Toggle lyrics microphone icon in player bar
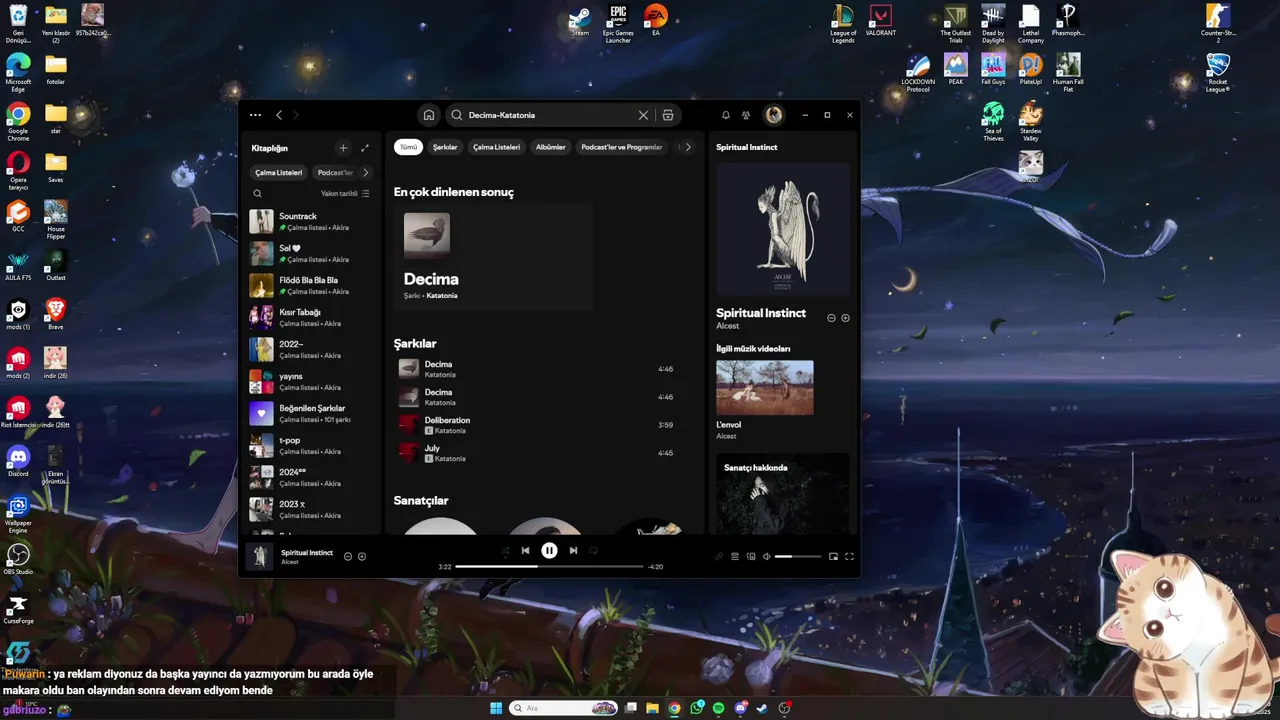1280x720 pixels. (x=718, y=556)
